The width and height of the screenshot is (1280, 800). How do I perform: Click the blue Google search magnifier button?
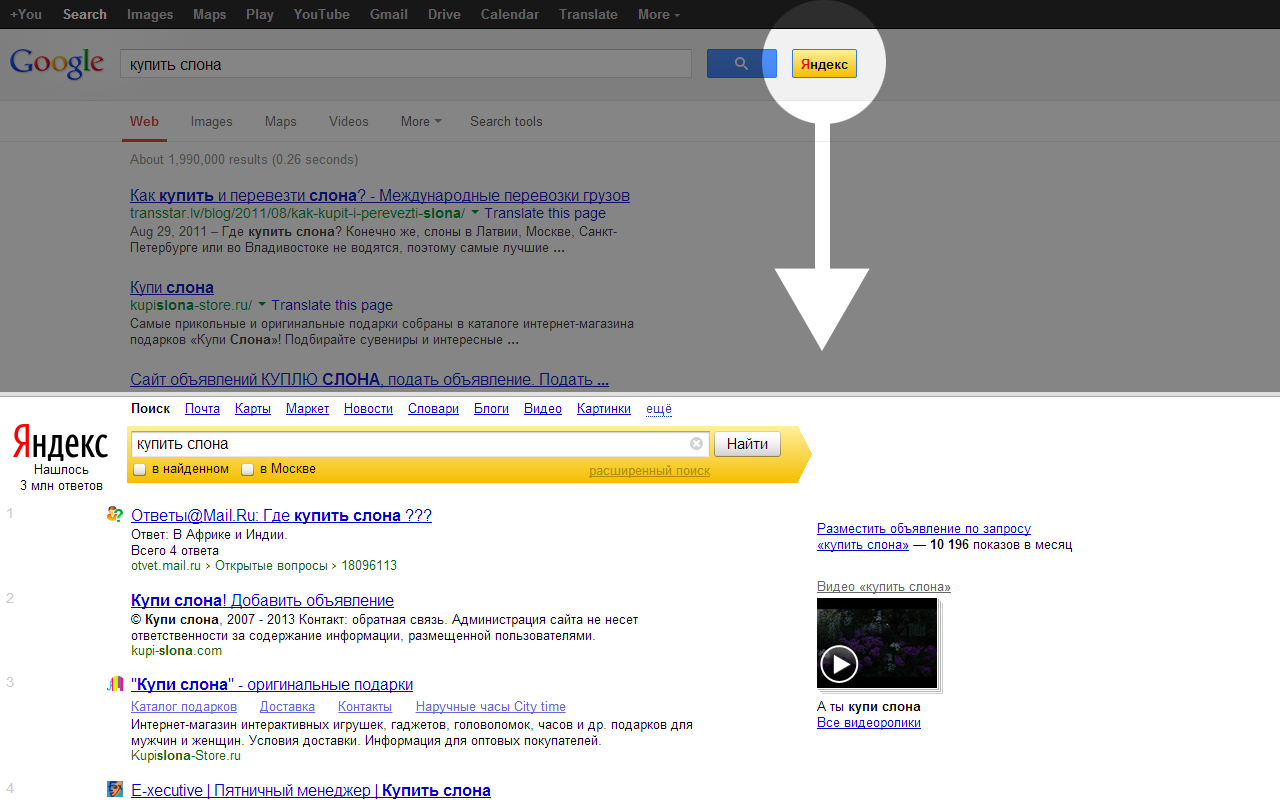coord(741,63)
